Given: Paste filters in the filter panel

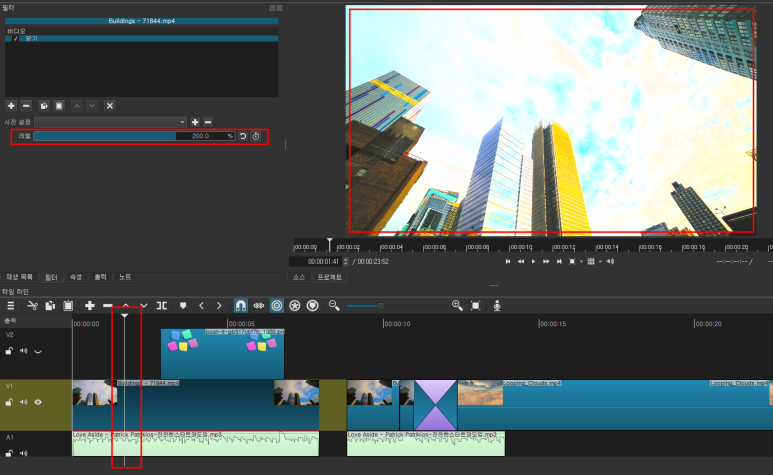Looking at the screenshot, I should click(x=59, y=105).
